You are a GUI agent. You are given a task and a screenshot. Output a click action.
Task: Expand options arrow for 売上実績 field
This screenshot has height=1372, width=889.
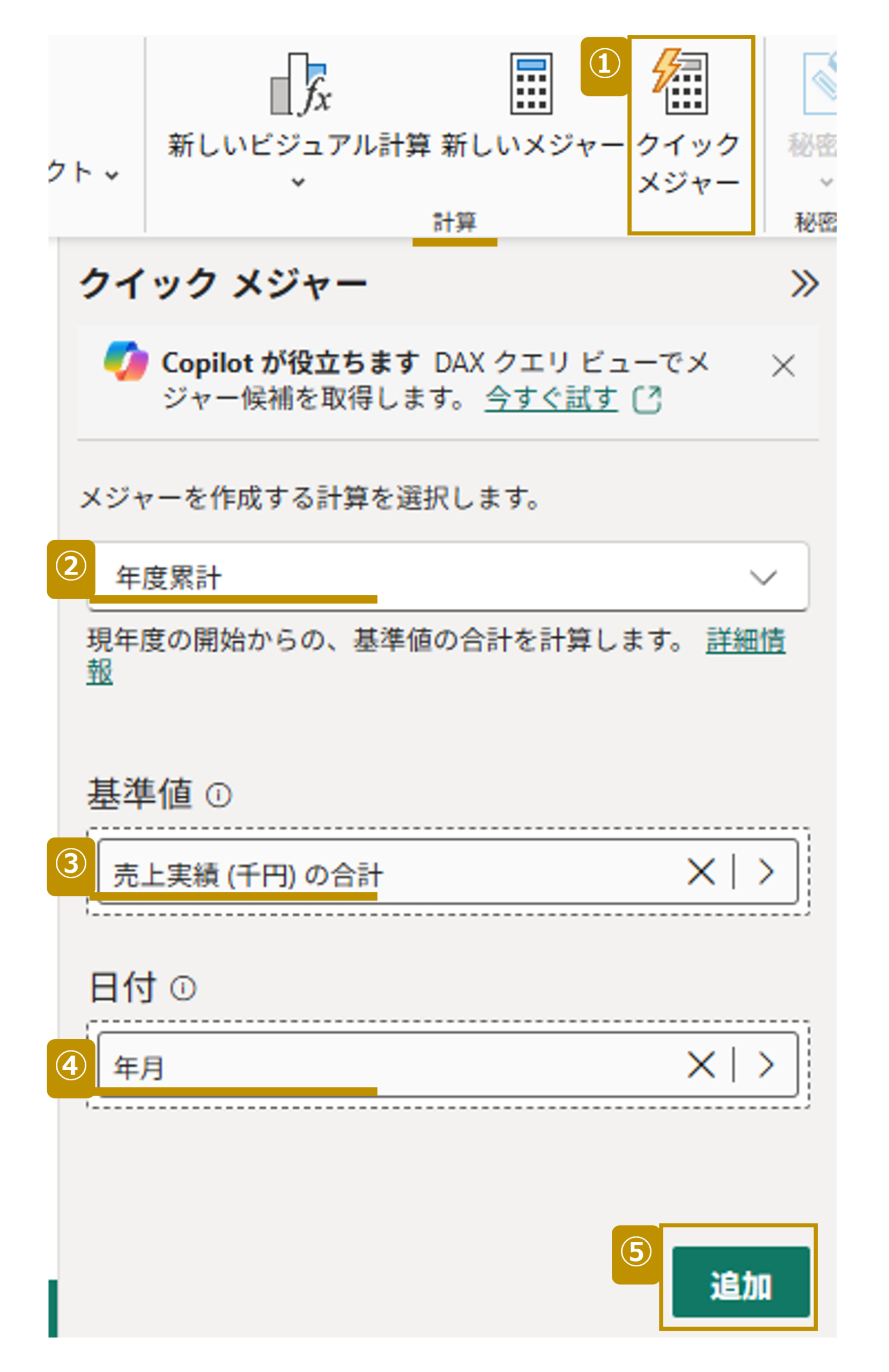[766, 871]
